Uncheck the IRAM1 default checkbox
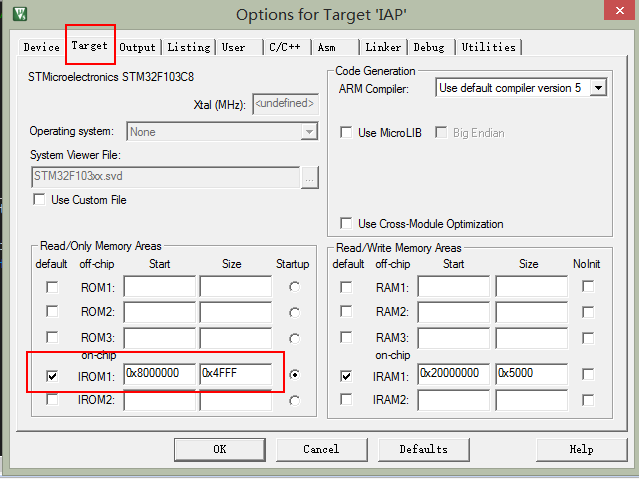Image resolution: width=639 pixels, height=479 pixels. [x=346, y=375]
